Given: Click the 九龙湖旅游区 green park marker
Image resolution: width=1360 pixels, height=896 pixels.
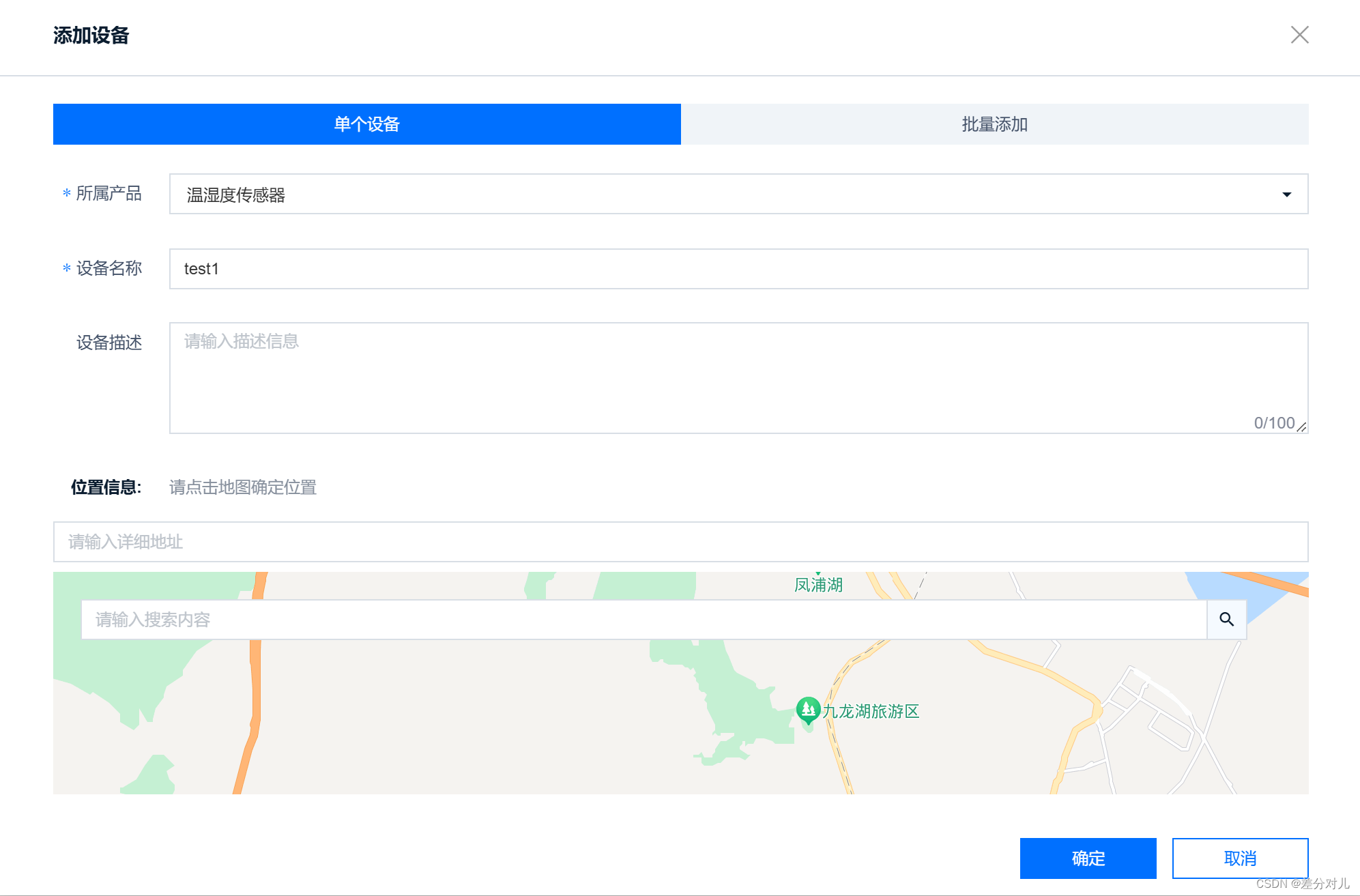Looking at the screenshot, I should 808,710.
